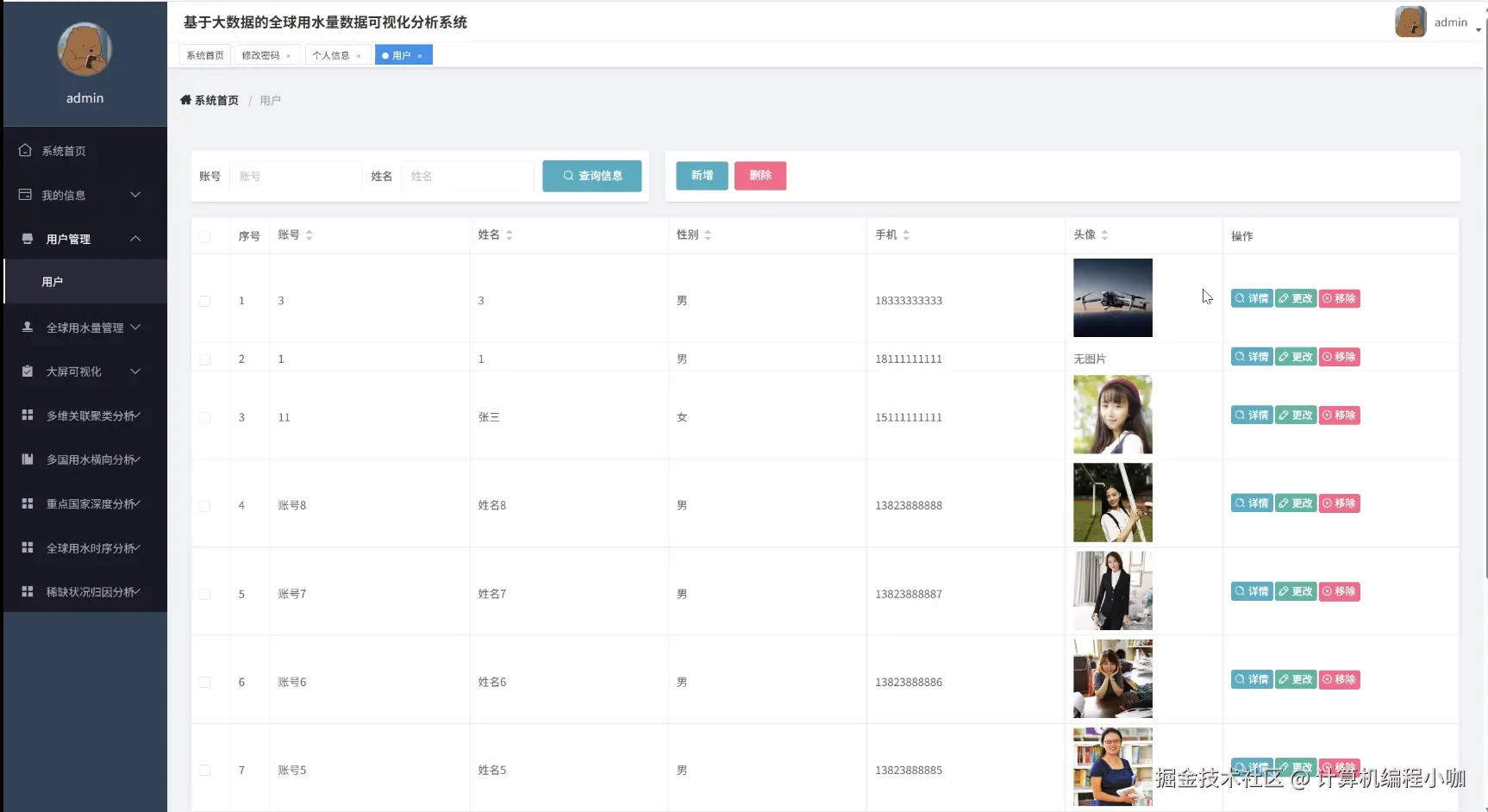1488x812 pixels.
Task: Expand the 重点国家深度分析 chevron
Action: coord(137,503)
